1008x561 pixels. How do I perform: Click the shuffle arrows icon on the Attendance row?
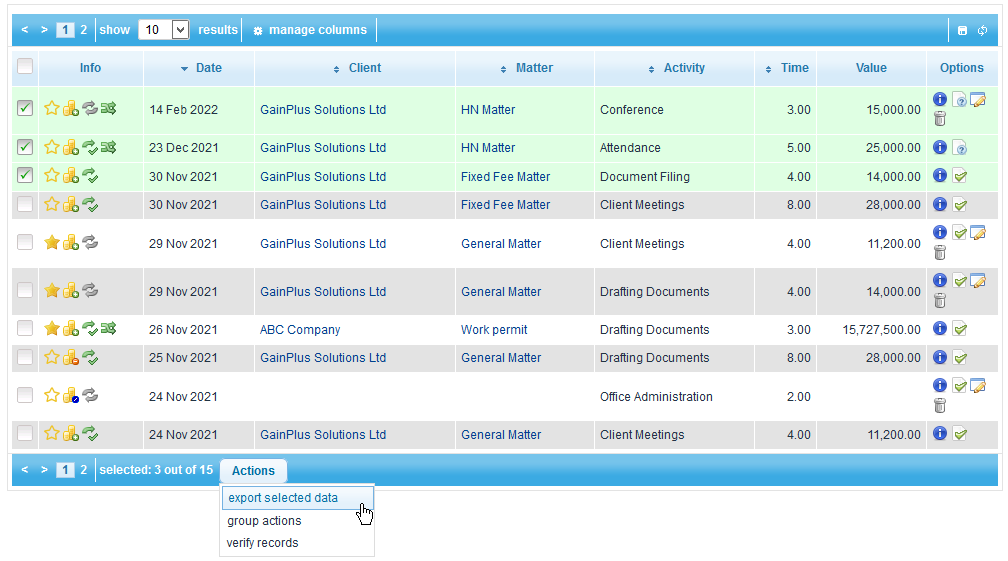[109, 148]
